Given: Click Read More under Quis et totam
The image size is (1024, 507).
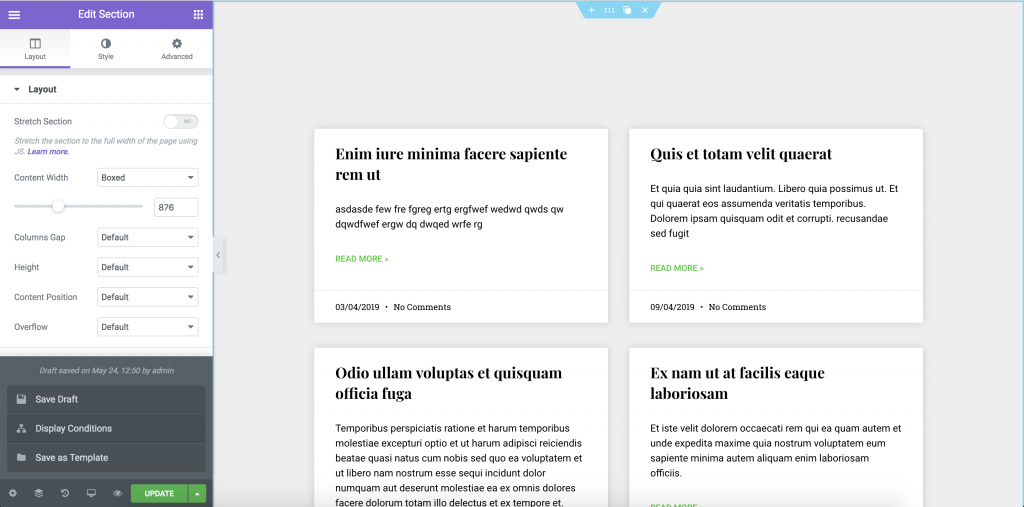Looking at the screenshot, I should (677, 268).
